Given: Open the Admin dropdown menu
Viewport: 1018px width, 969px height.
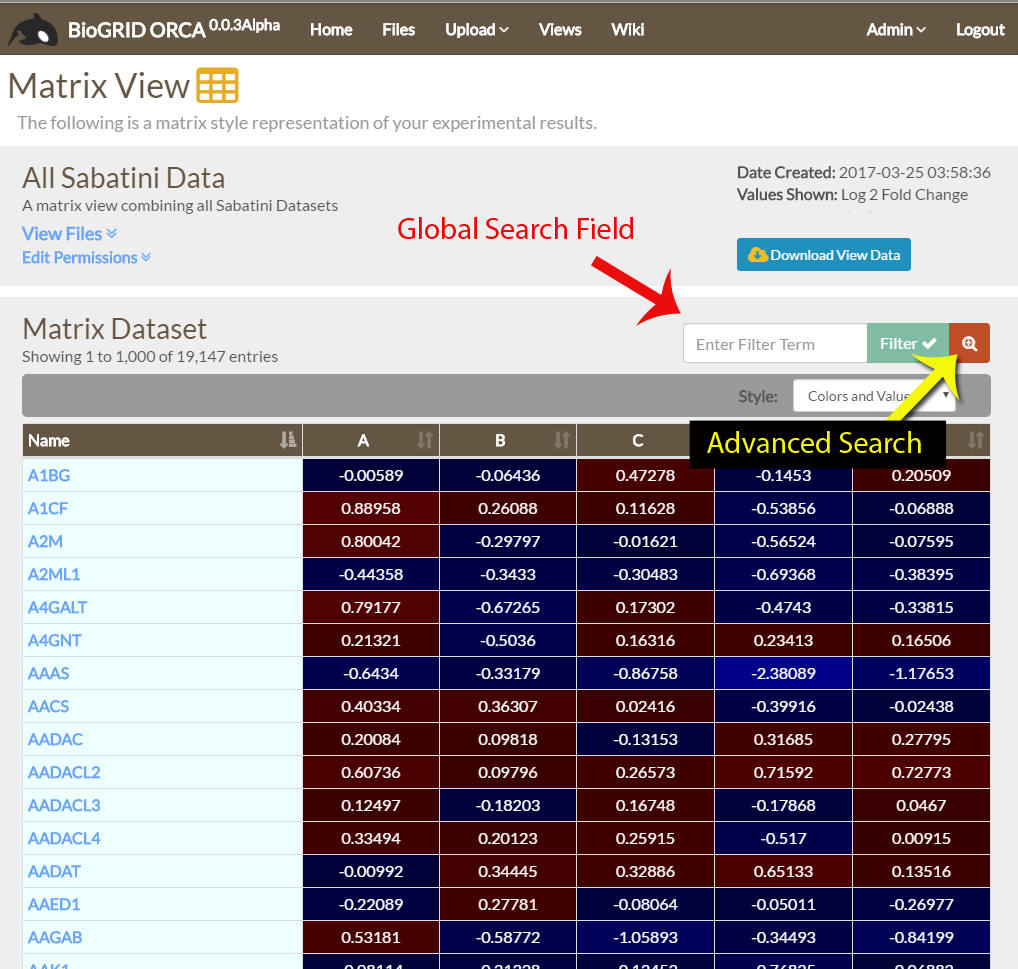Looking at the screenshot, I should (x=896, y=30).
